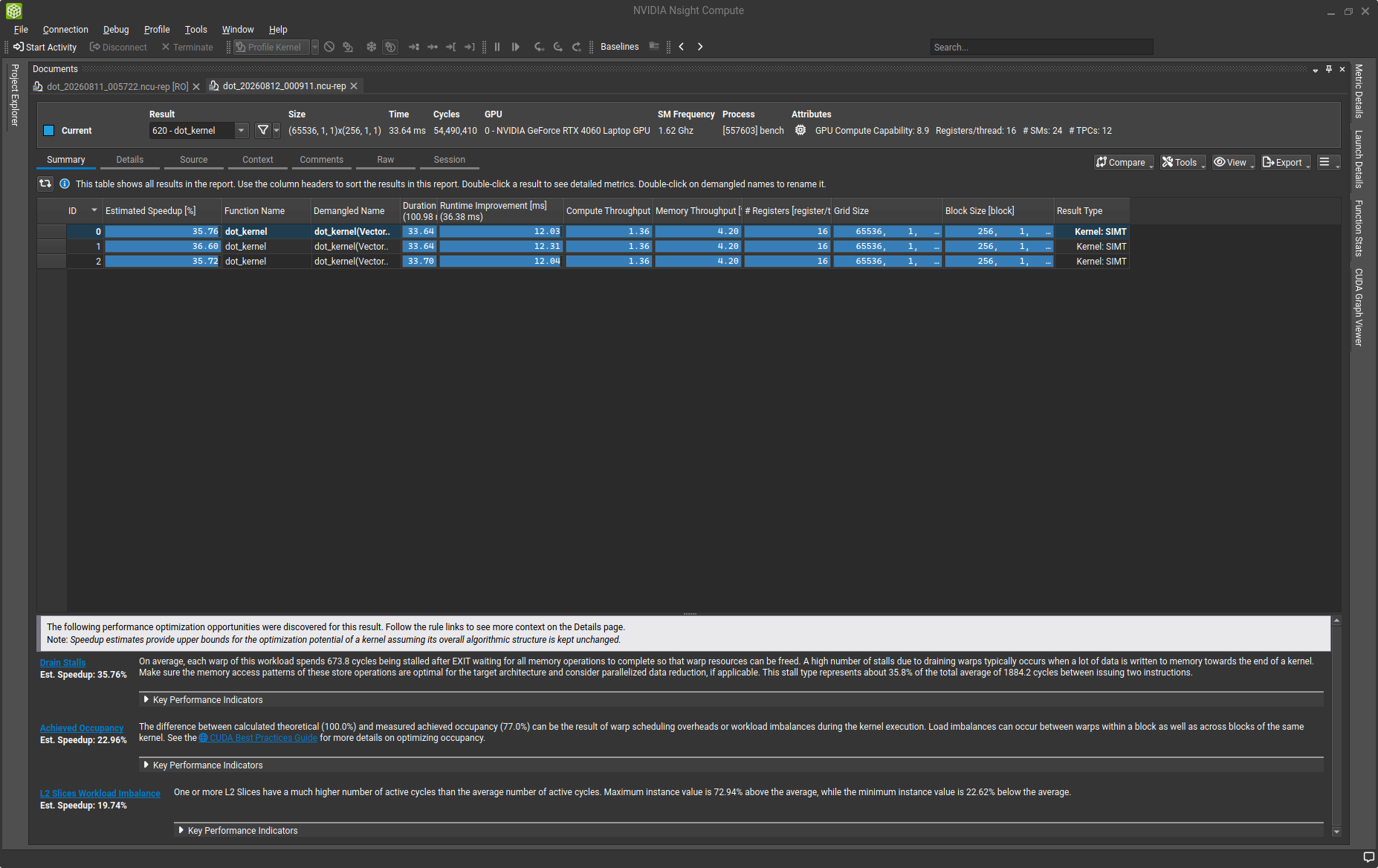The height and width of the screenshot is (868, 1378).
Task: Open the View dropdown button
Action: pyautogui.click(x=1234, y=162)
